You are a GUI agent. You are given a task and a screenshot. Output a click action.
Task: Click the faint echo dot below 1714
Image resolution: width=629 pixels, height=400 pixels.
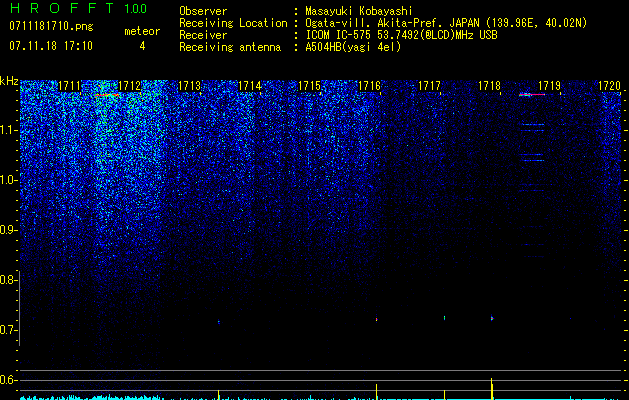219,321
